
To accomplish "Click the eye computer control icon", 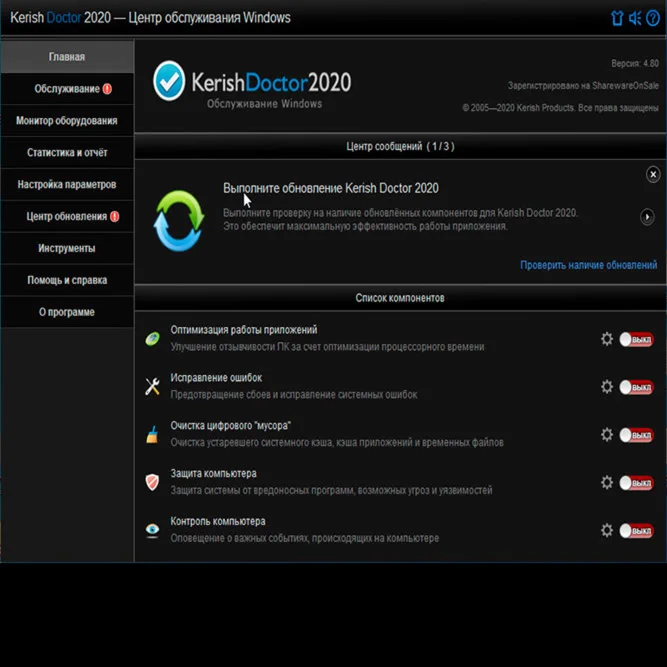I will click(152, 530).
